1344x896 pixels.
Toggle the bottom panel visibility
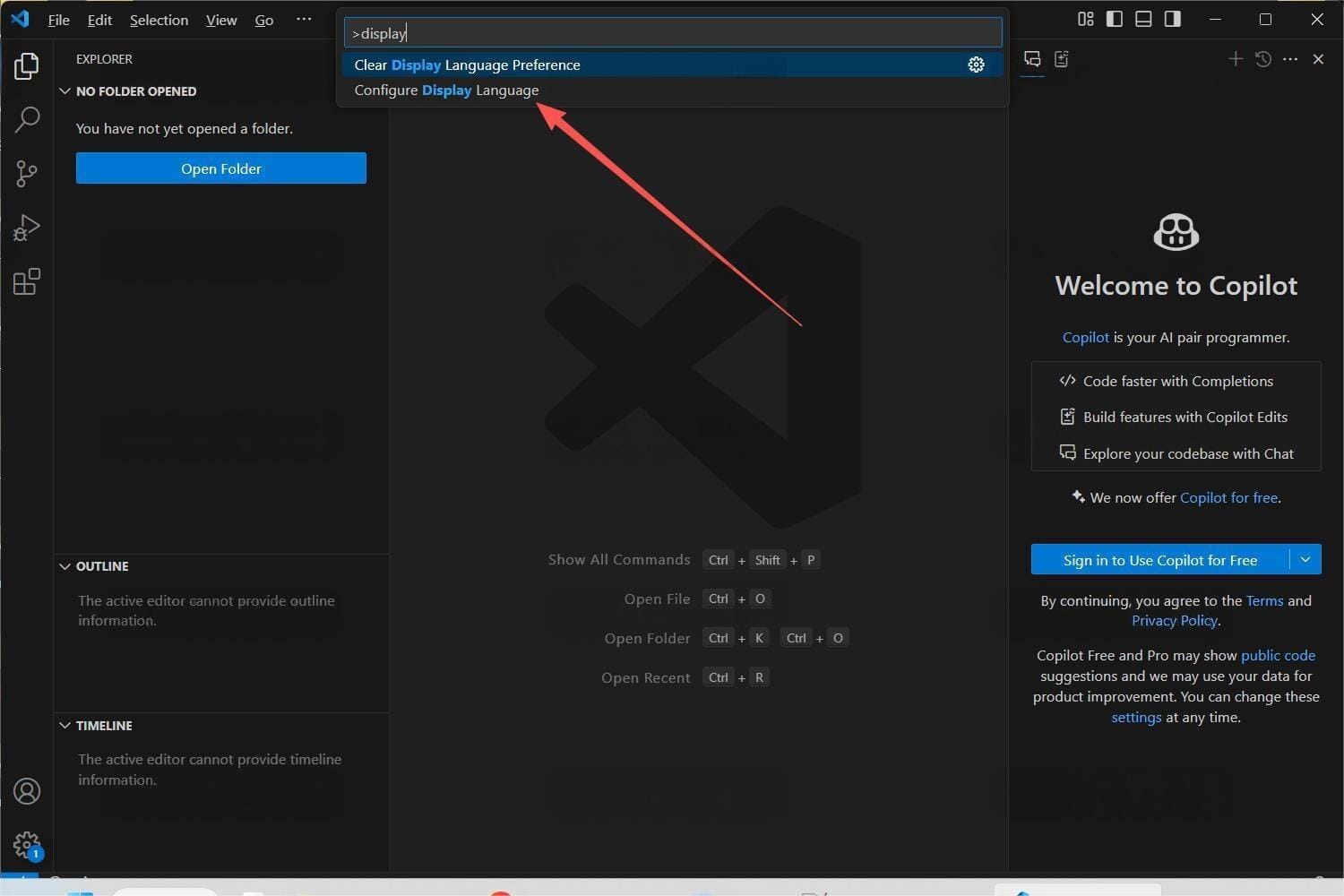[1143, 19]
